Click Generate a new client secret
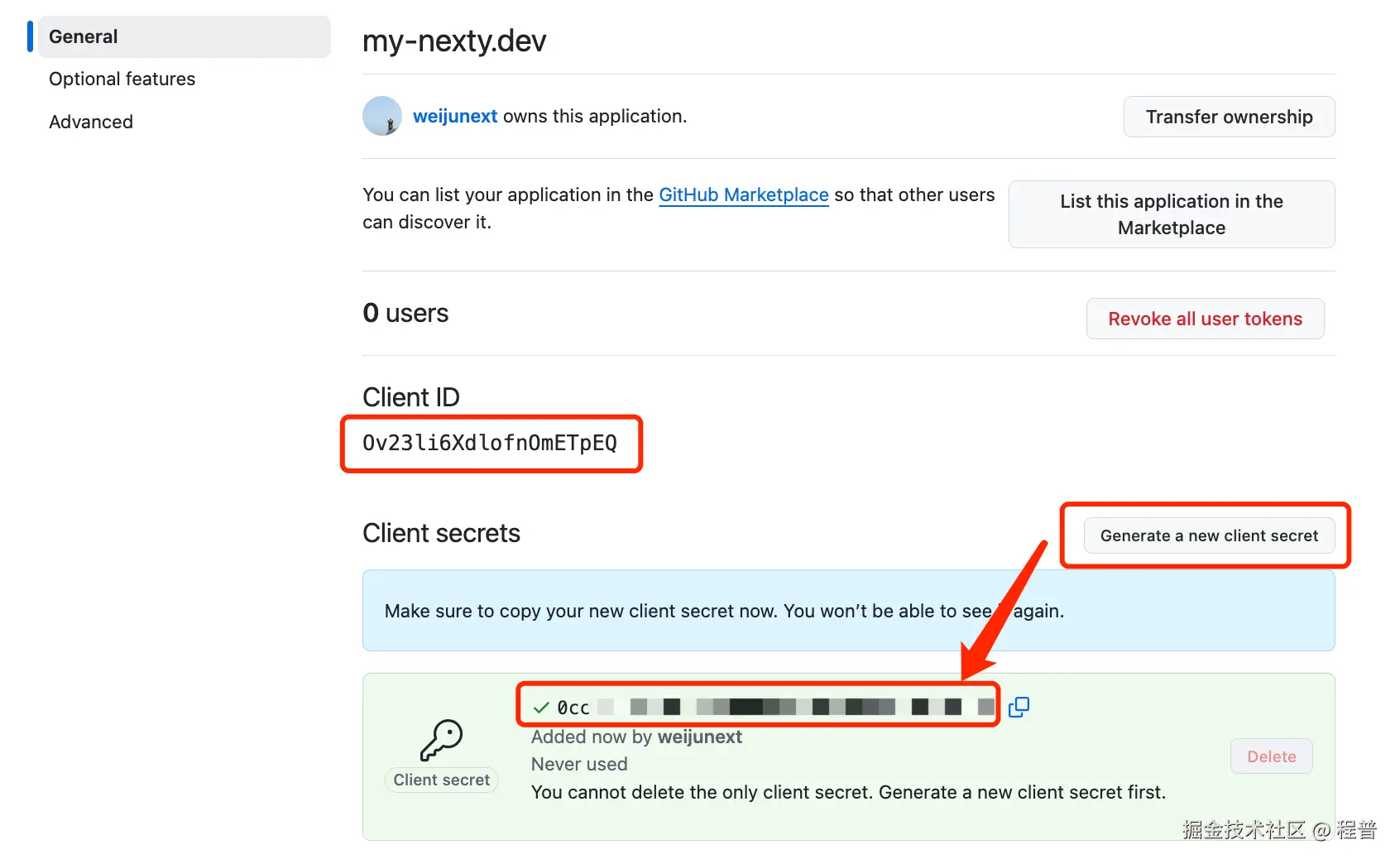The width and height of the screenshot is (1400, 864). [1209, 535]
